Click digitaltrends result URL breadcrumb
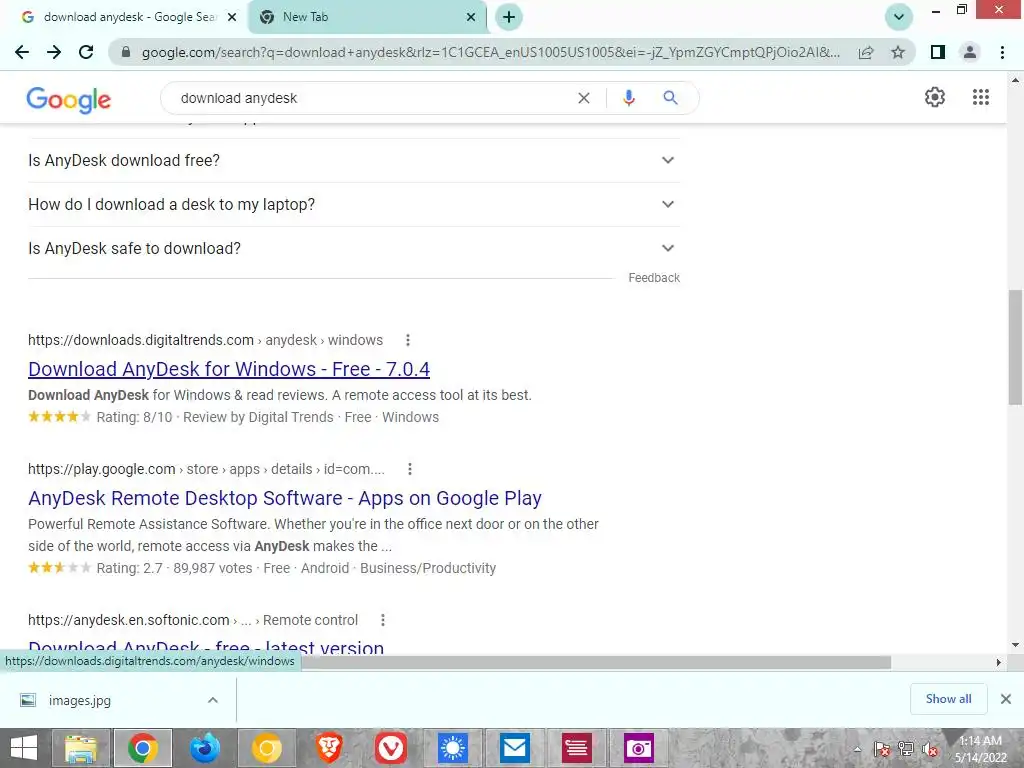The image size is (1024, 768). pyautogui.click(x=205, y=340)
